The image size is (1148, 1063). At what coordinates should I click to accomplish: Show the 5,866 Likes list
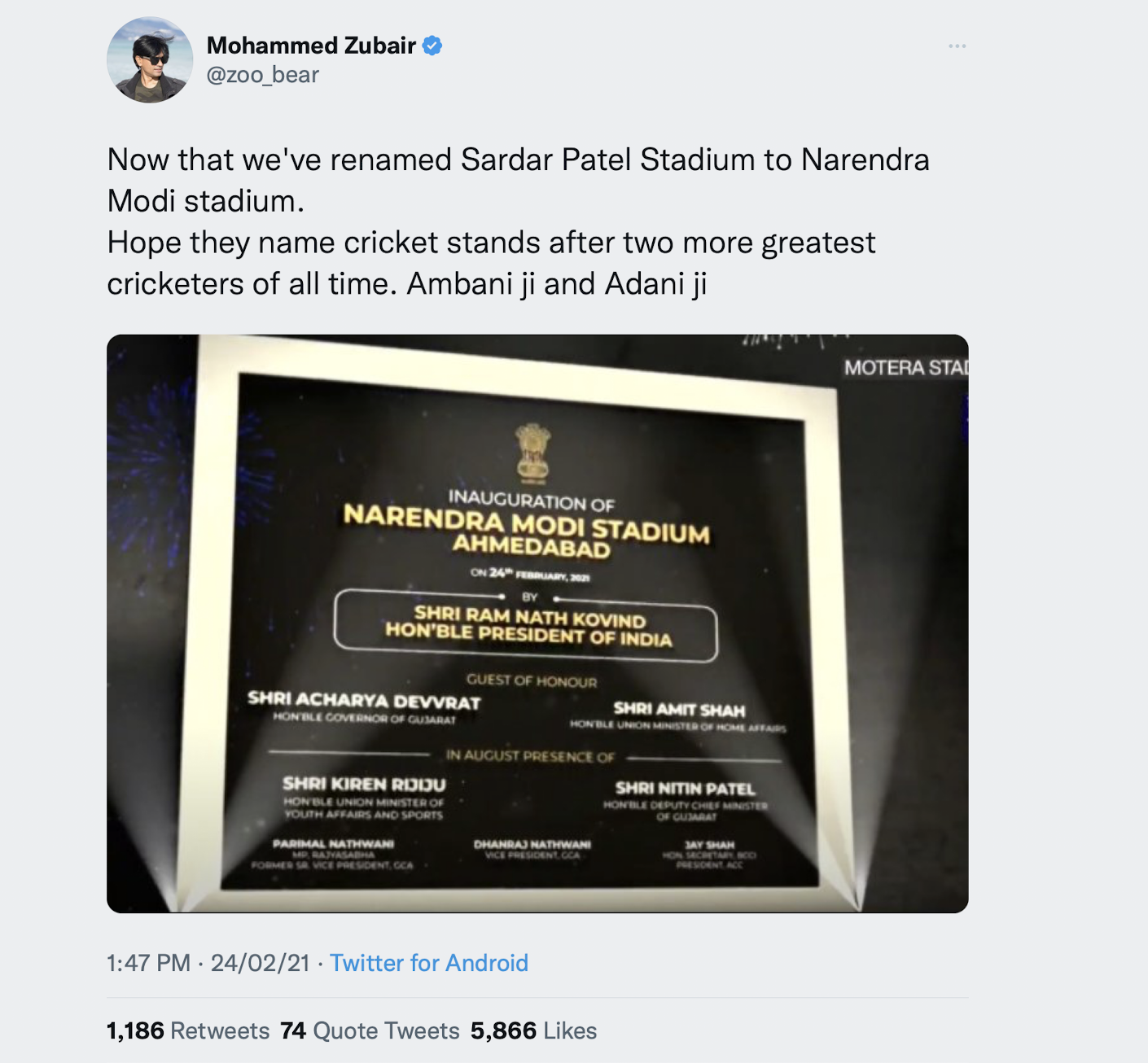533,1030
